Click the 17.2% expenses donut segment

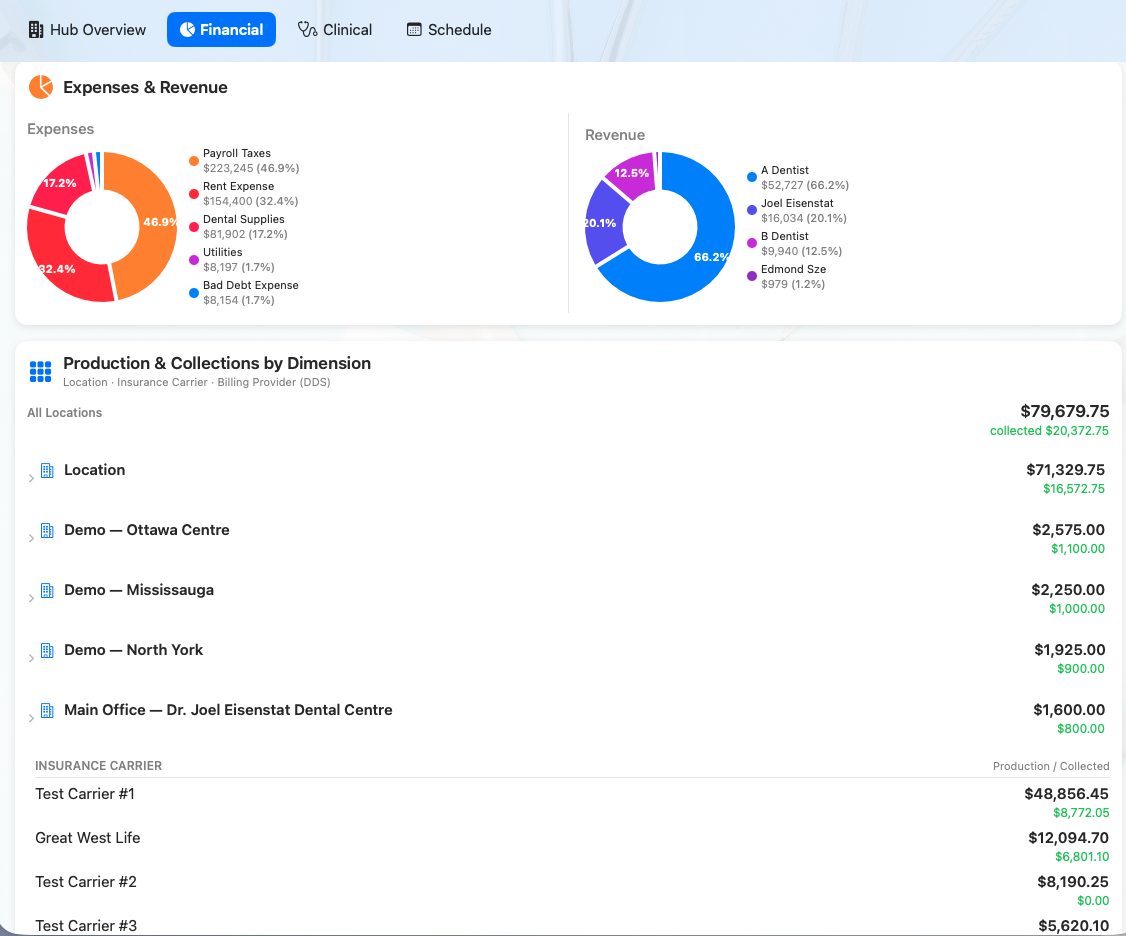61,185
